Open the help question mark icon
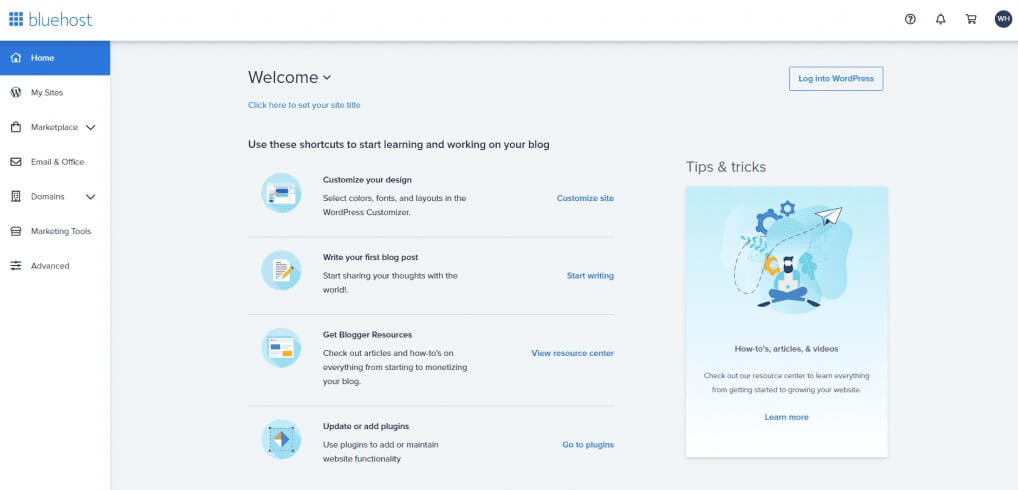 (910, 19)
